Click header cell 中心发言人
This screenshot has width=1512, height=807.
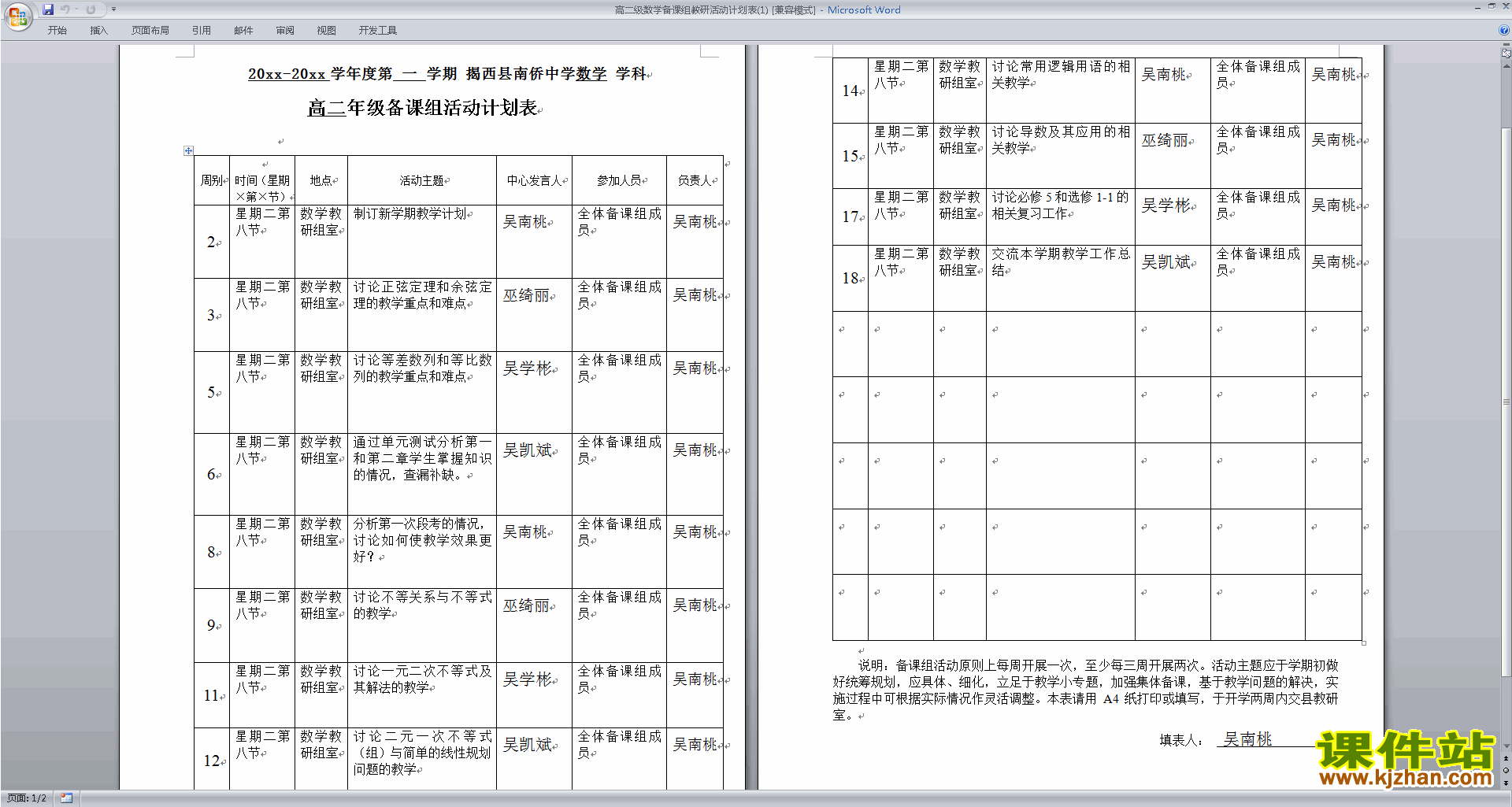click(x=533, y=180)
